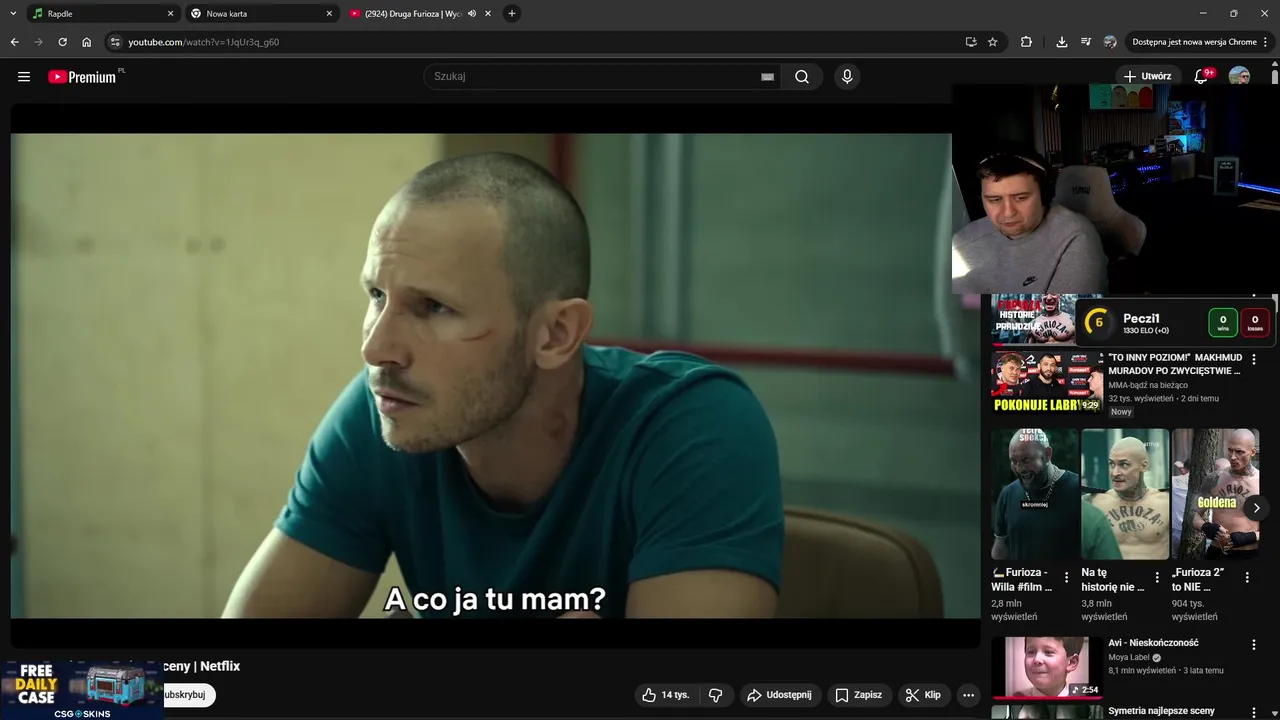Open Moya Label channel link
This screenshot has width=1280, height=720.
coord(1129,657)
